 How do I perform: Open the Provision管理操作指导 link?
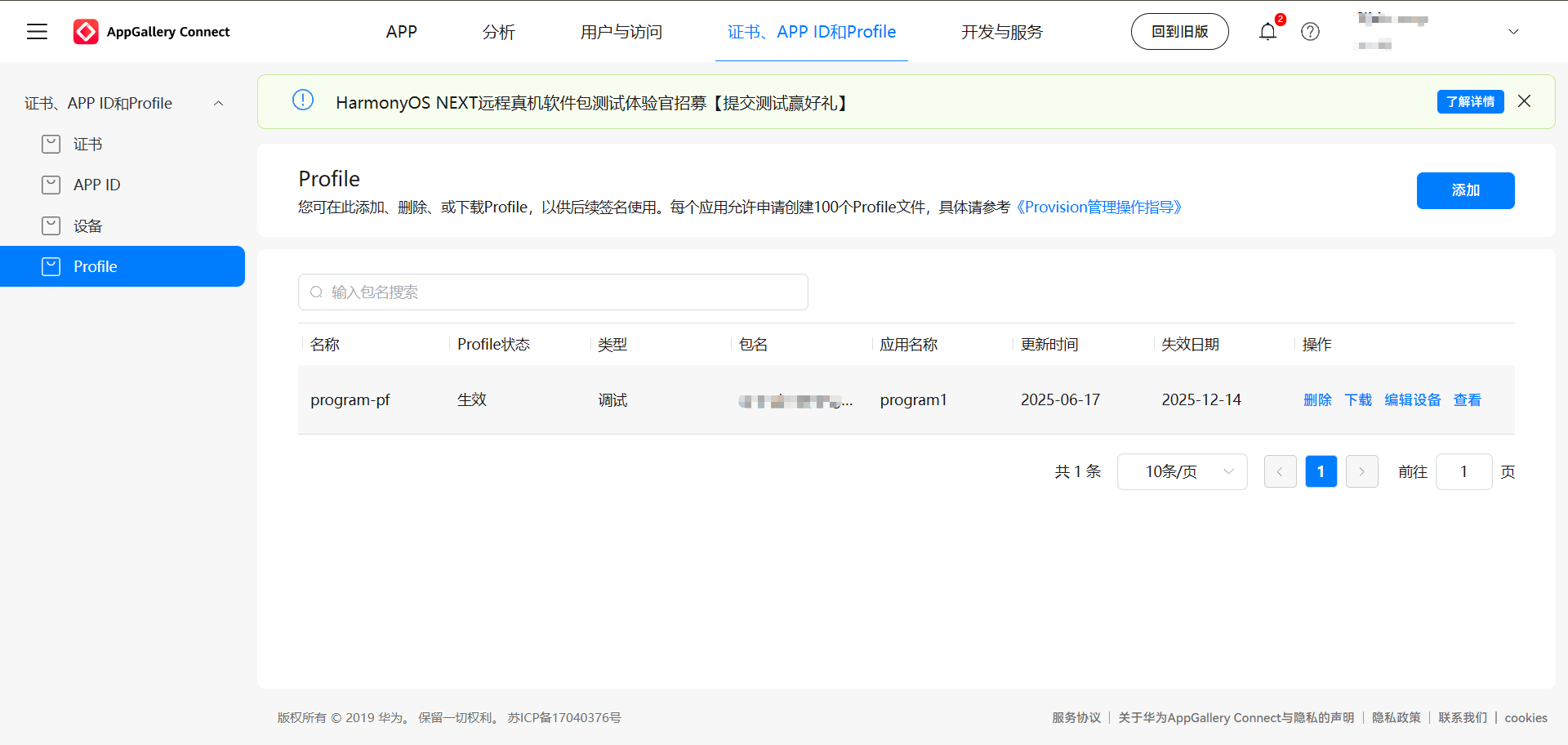pyautogui.click(x=1098, y=207)
